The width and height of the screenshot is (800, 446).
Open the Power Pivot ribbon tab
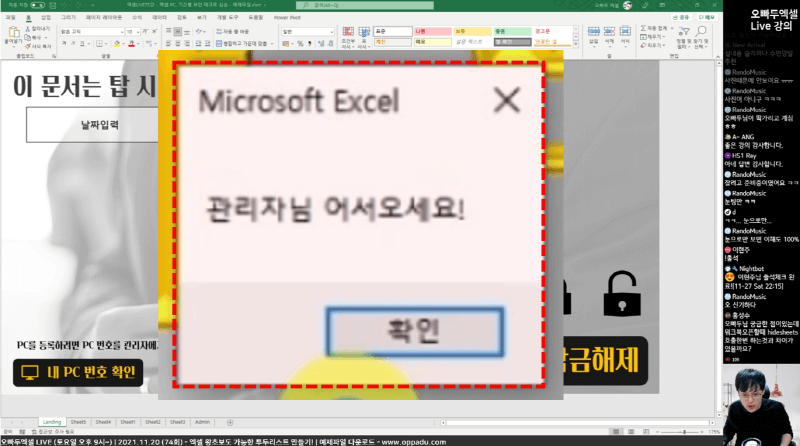[x=287, y=17]
